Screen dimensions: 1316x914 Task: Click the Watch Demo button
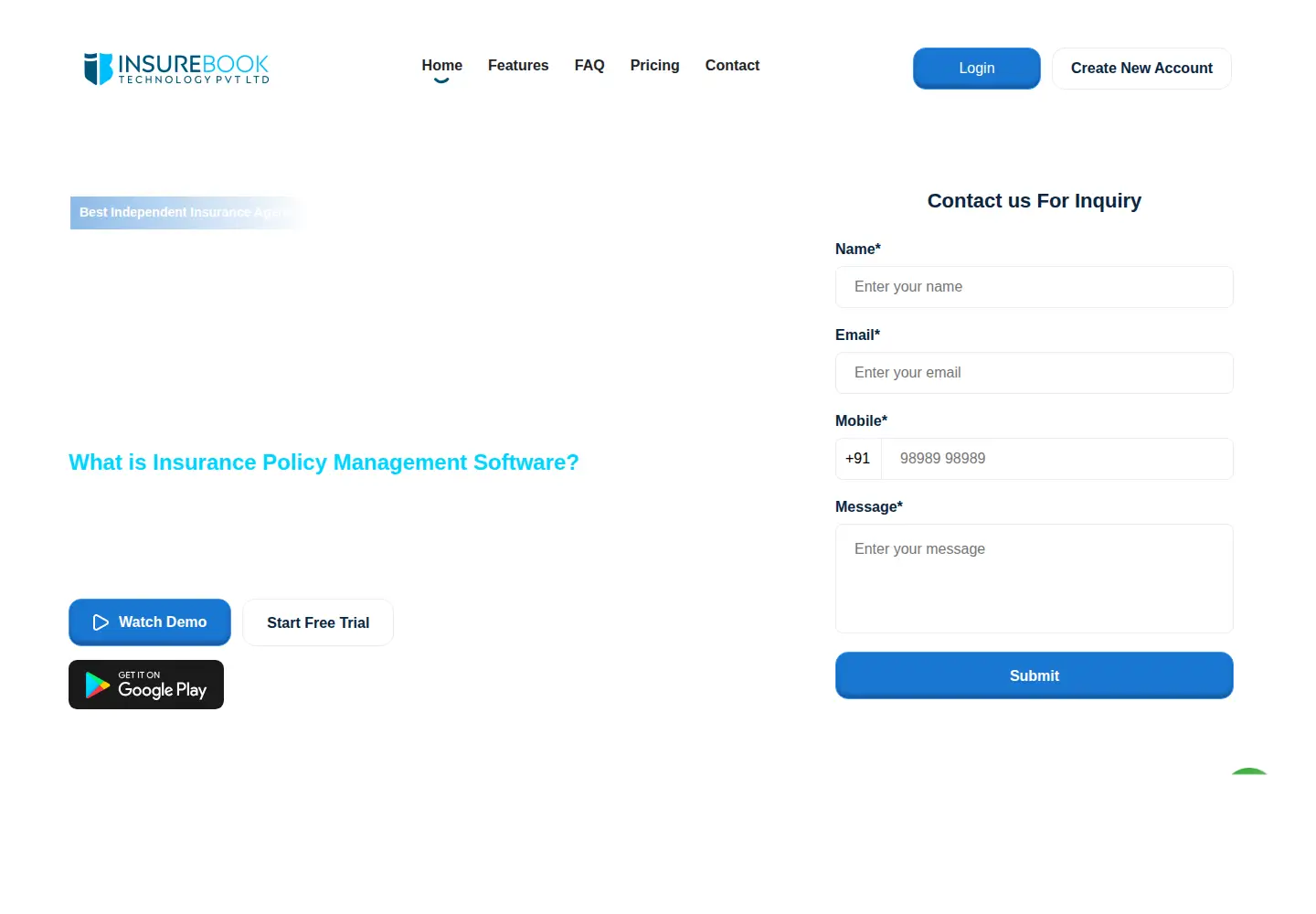tap(150, 622)
